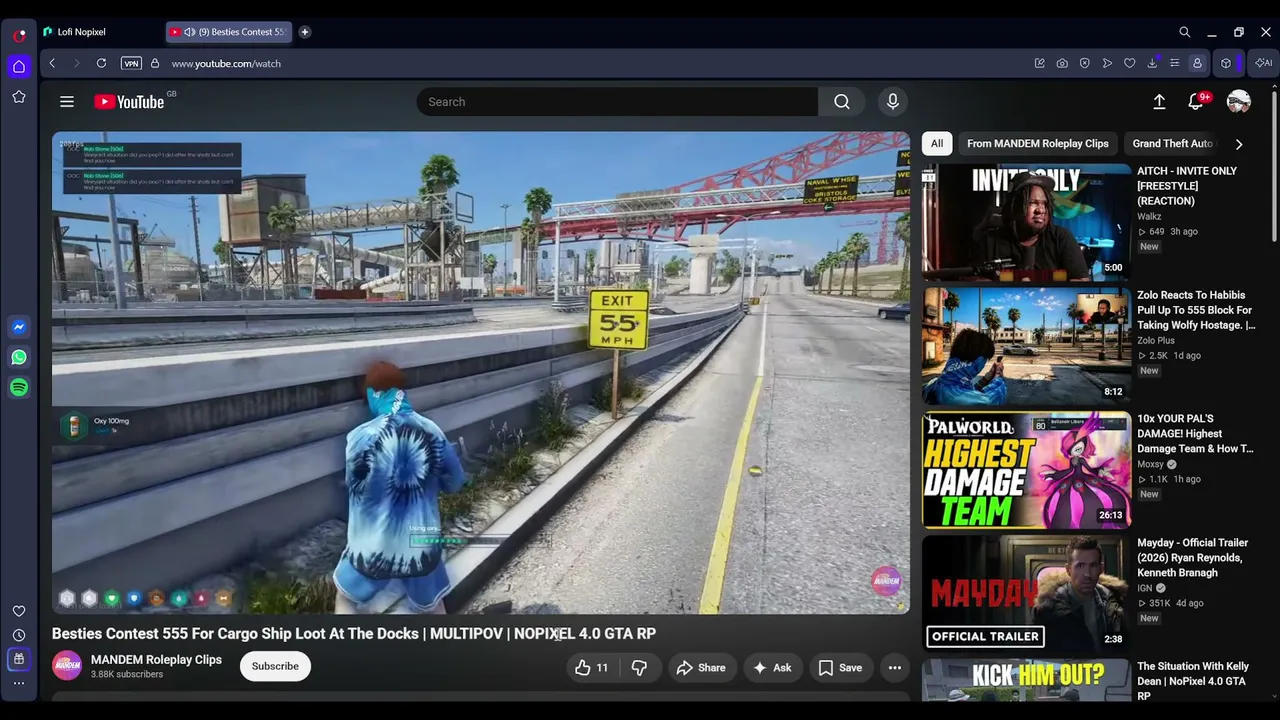Open the sidebar extensions box icon
Viewport: 1280px width, 720px height.
coord(19,659)
